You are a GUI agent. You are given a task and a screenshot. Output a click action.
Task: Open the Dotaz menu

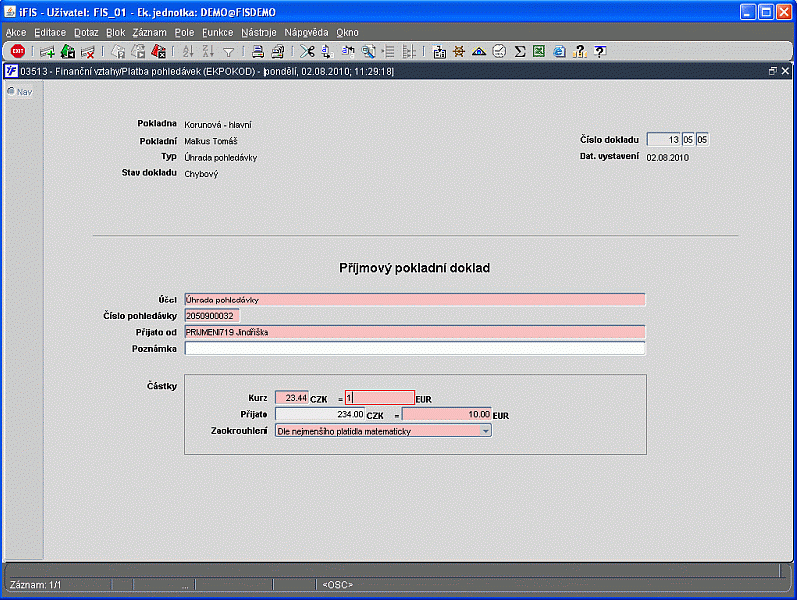click(x=86, y=33)
